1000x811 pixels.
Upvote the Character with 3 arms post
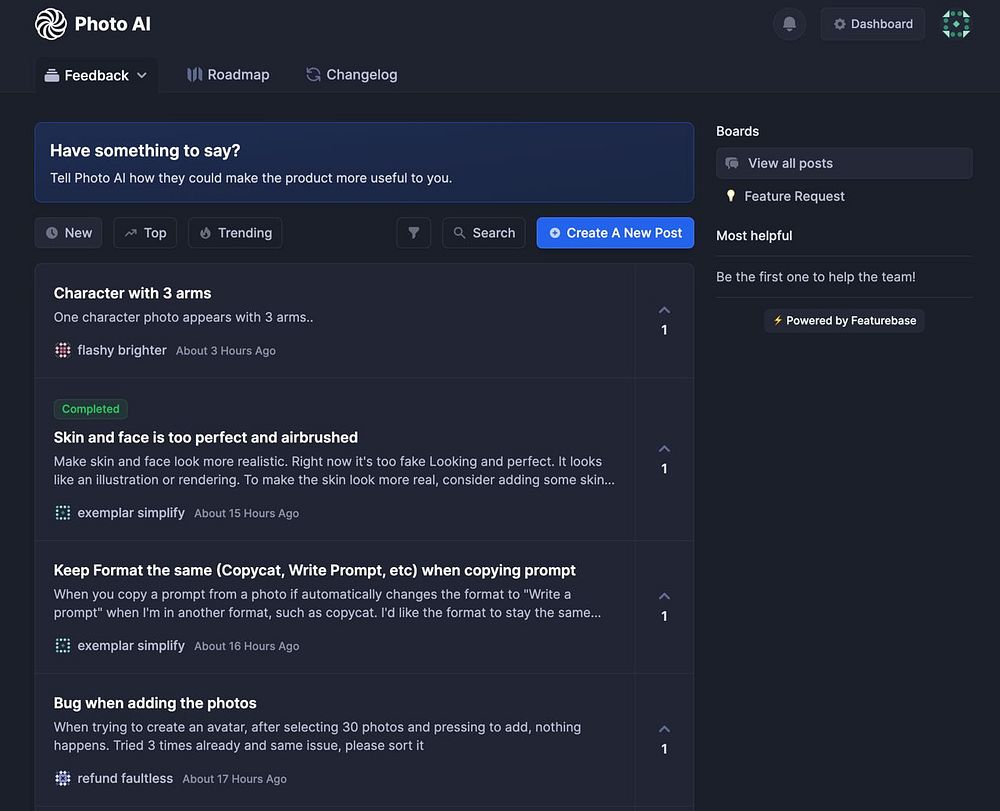pos(664,311)
